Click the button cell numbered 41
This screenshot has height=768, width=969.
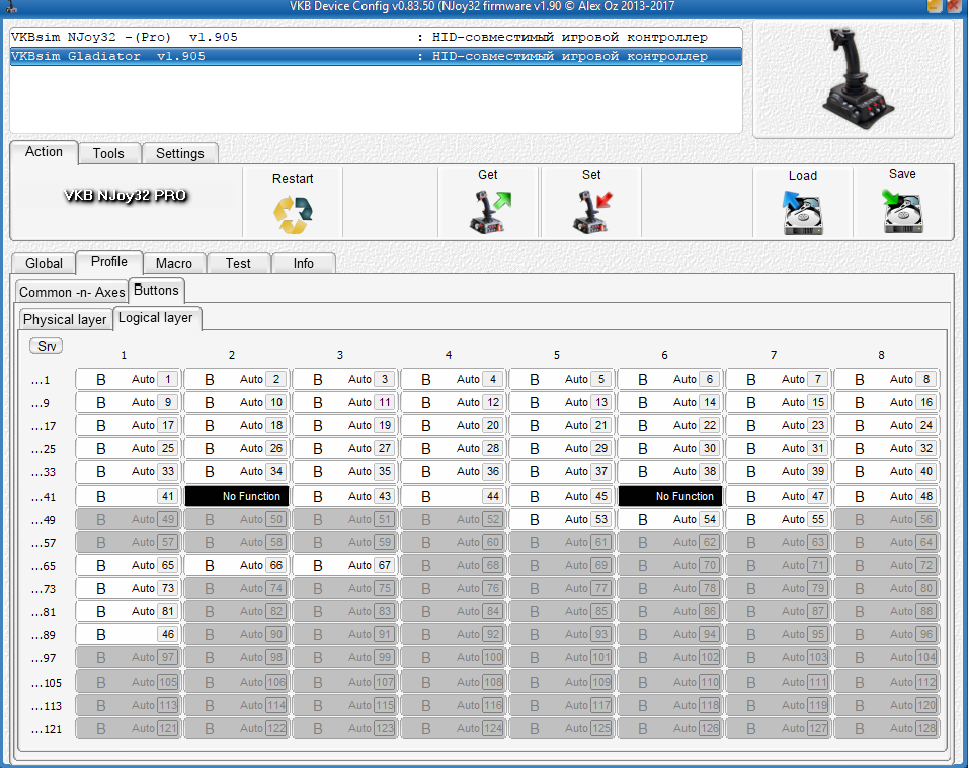tap(128, 496)
